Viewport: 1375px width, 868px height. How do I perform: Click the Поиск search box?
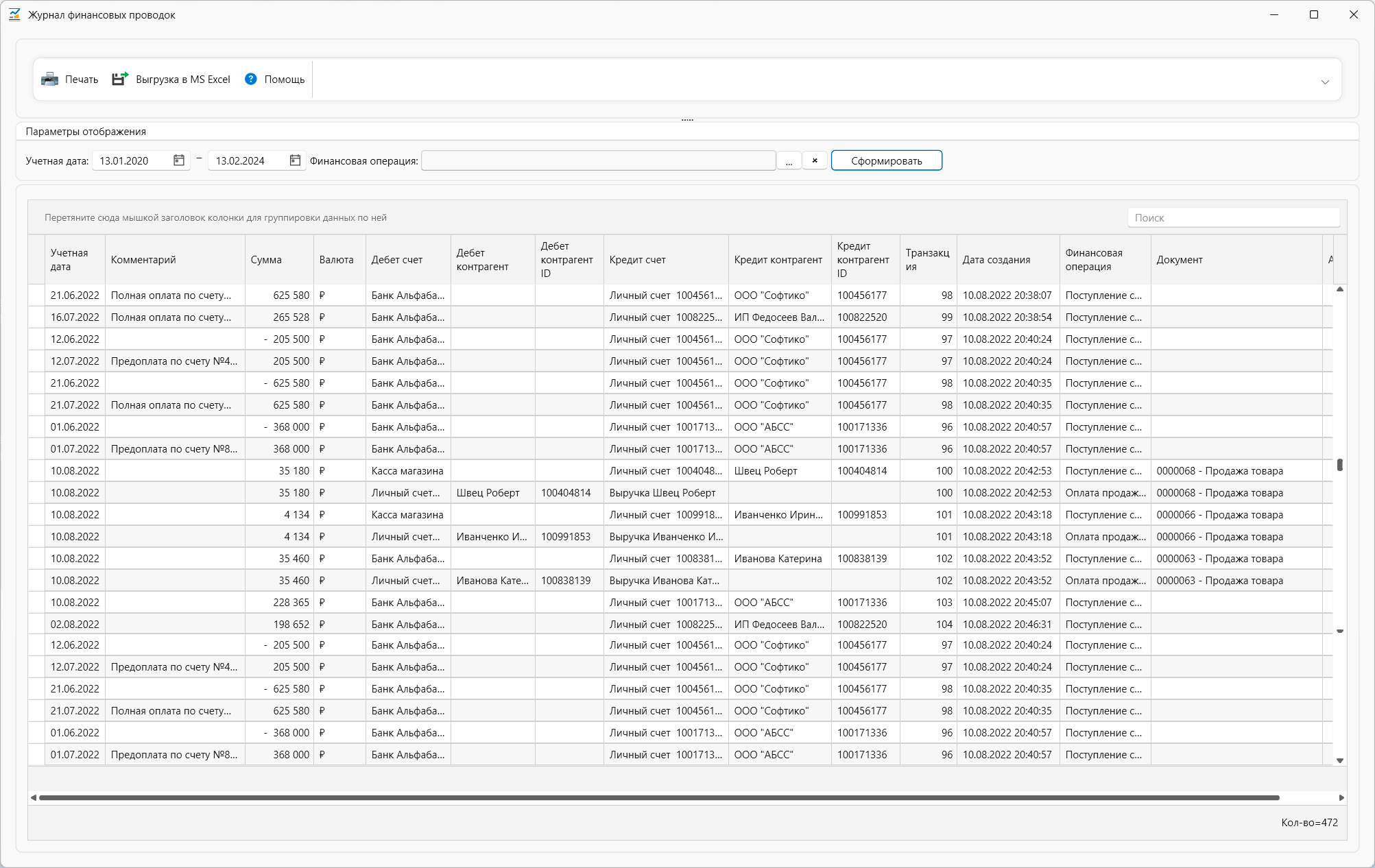[x=1233, y=218]
